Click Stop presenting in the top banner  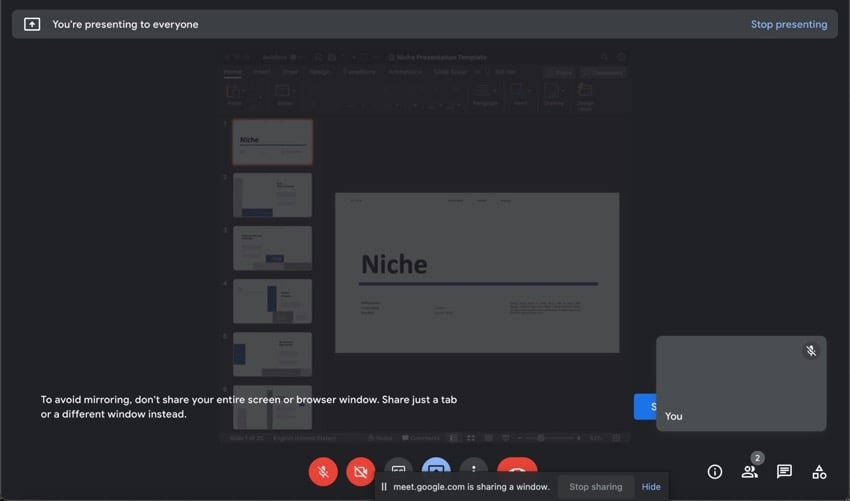click(788, 24)
